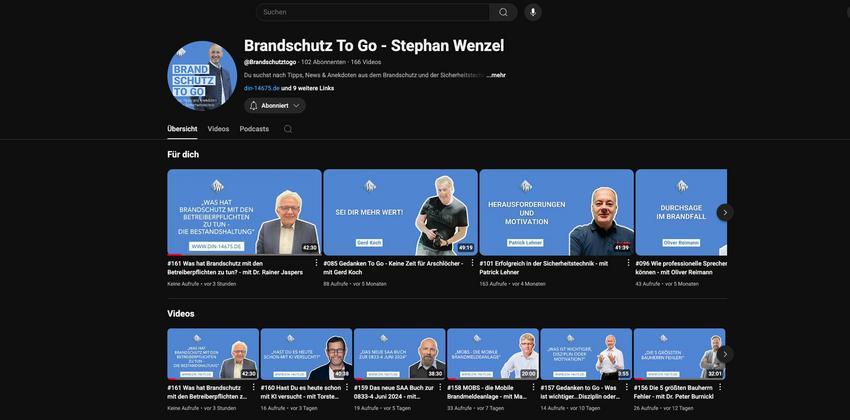Click the '166 Videos' count text
The image size is (850, 420).
[x=366, y=62]
